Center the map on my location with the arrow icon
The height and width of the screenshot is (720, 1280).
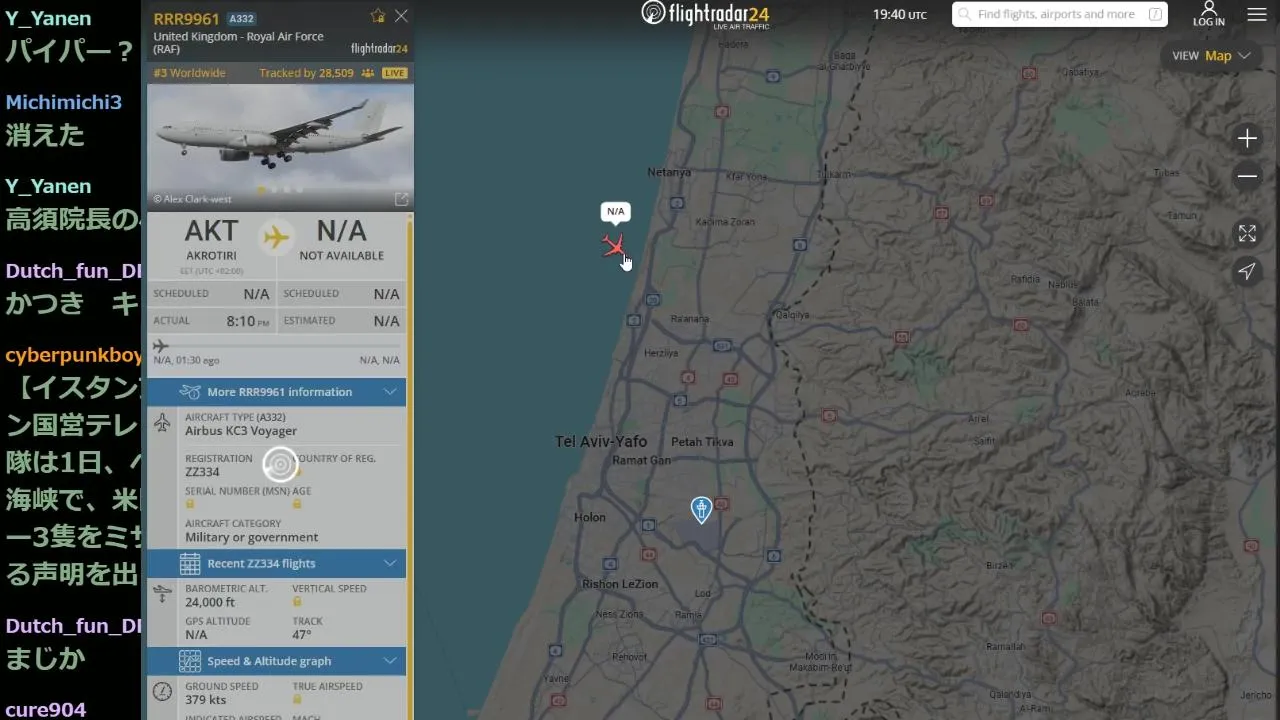coord(1247,271)
